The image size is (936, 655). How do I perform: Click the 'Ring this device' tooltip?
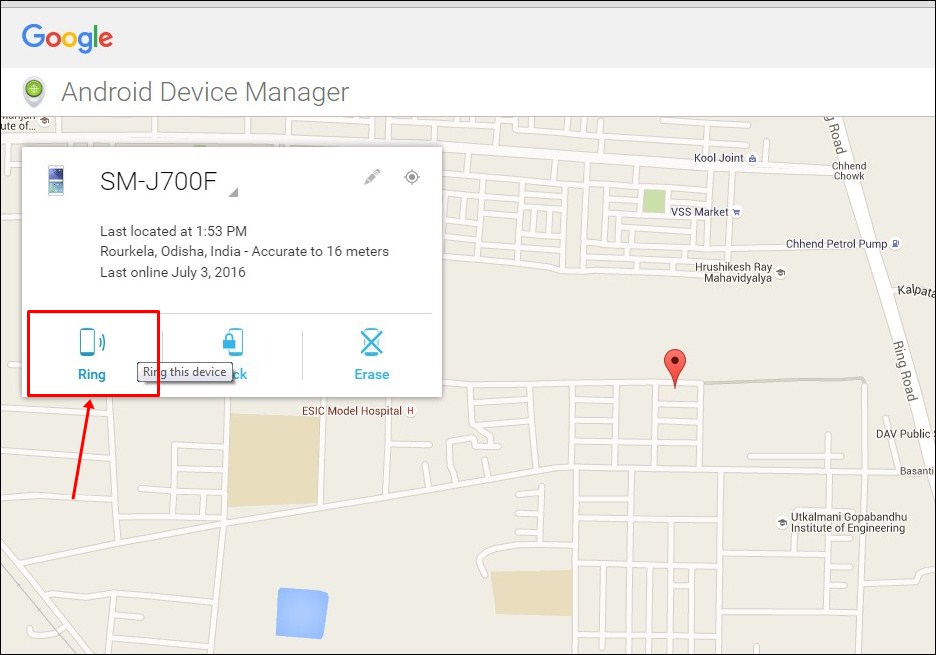point(185,372)
